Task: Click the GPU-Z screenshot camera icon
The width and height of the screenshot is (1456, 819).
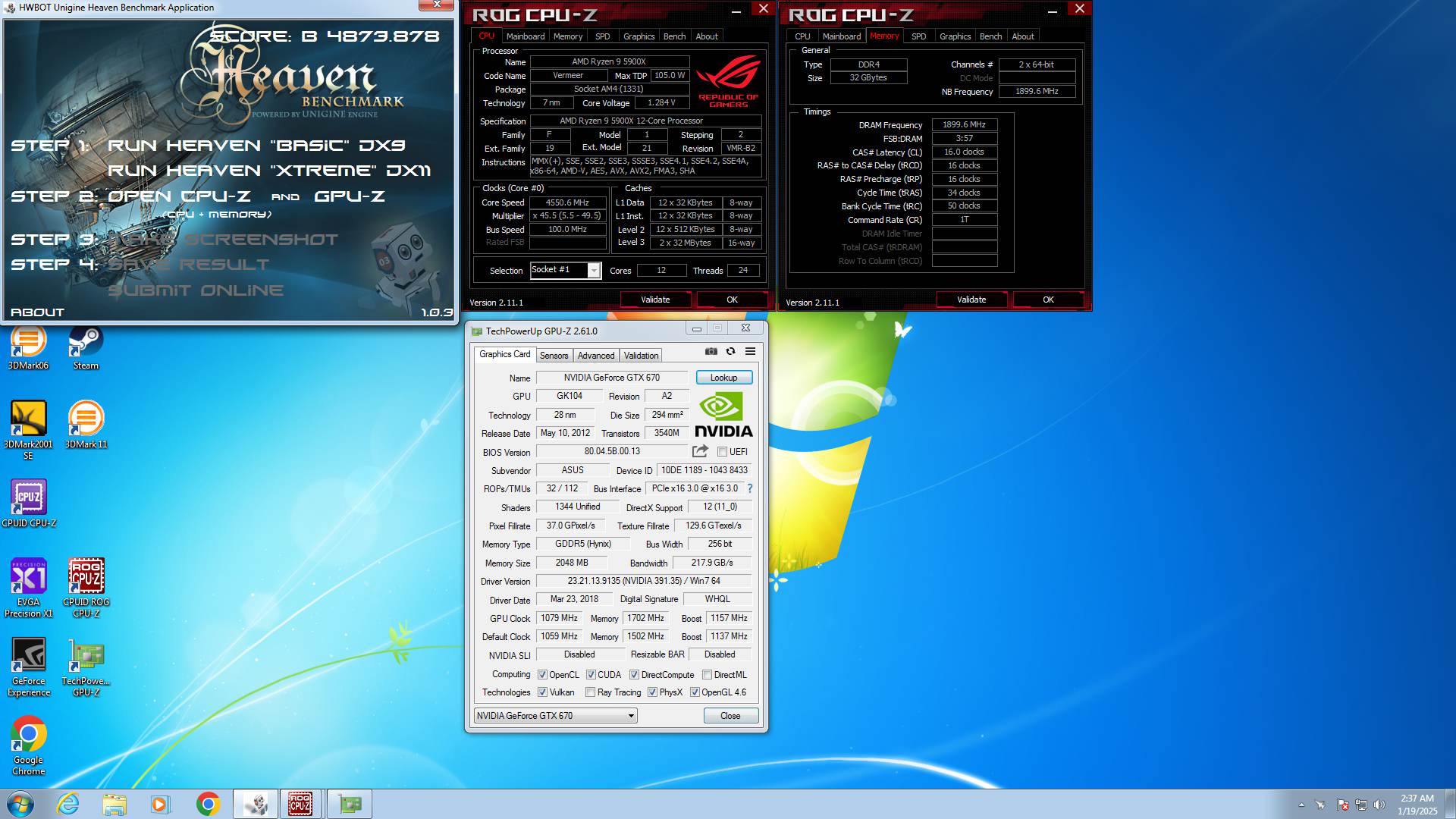Action: coord(711,351)
